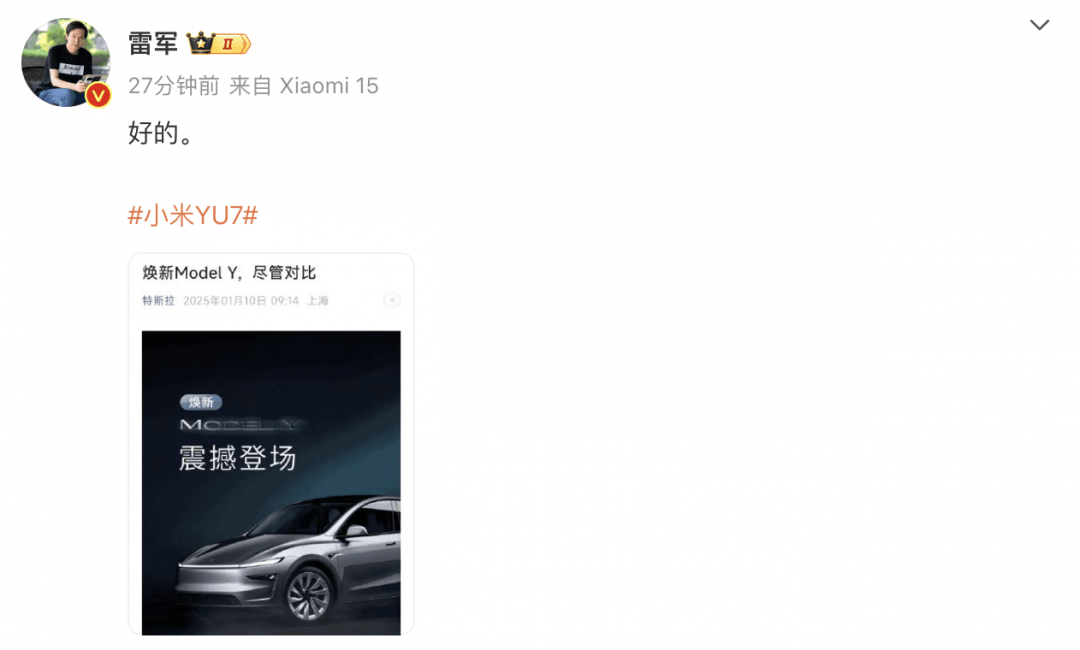Image resolution: width=1080 pixels, height=650 pixels.
Task: Click the 2025年01月10日 09:14 article date
Action: click(x=241, y=301)
